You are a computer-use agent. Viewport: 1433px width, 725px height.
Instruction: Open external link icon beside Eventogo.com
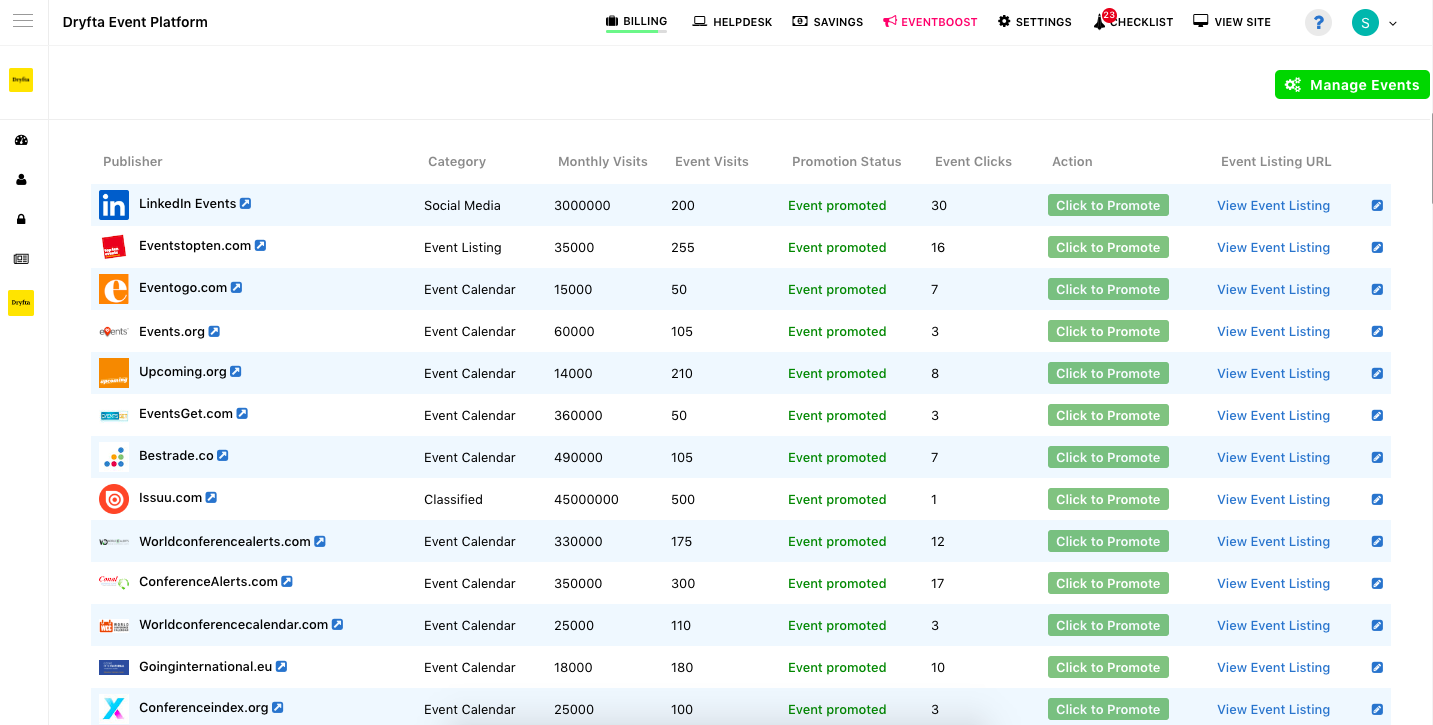click(236, 287)
